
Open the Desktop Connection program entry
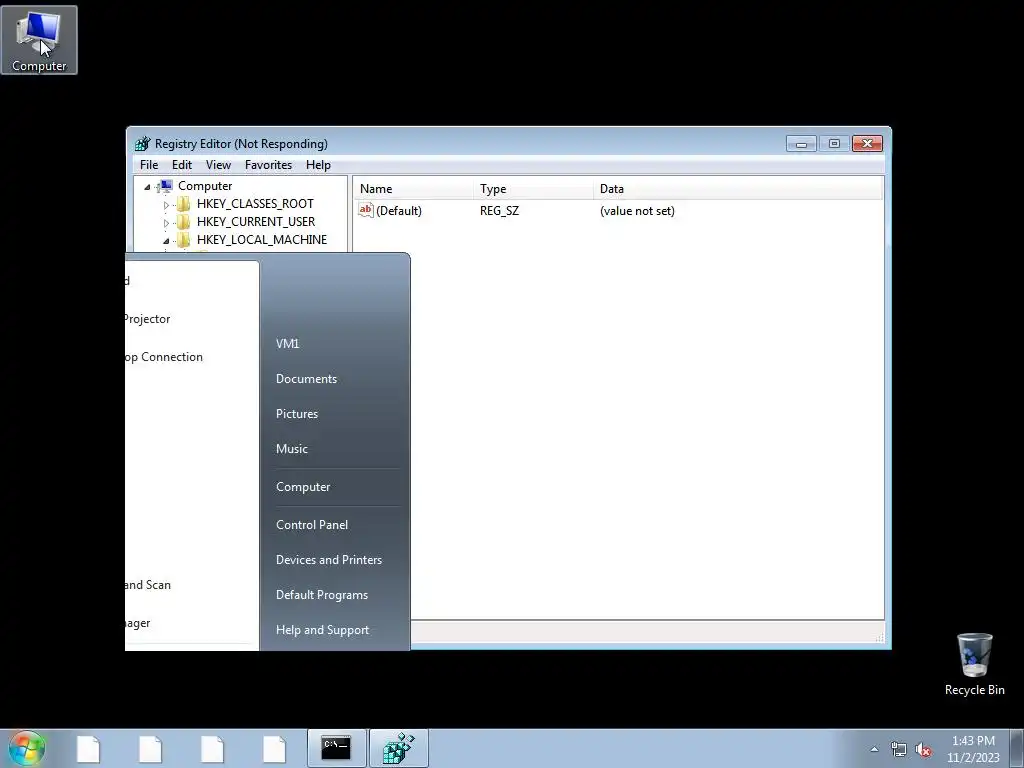pyautogui.click(x=164, y=357)
